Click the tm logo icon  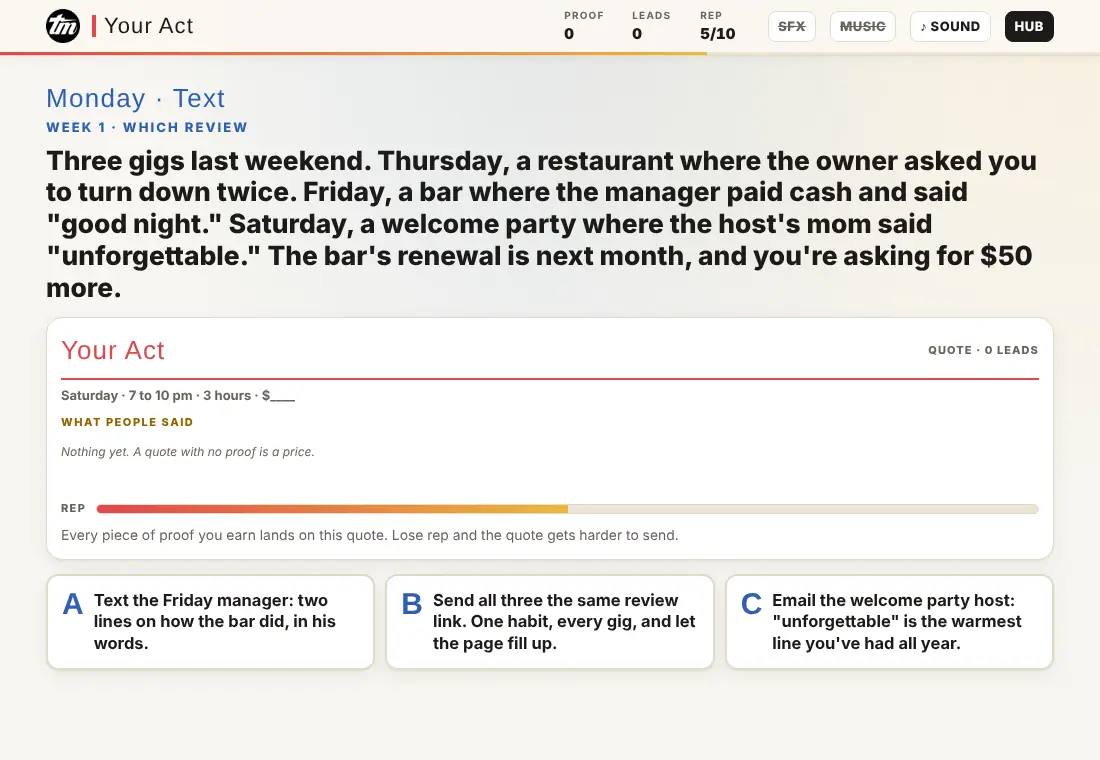click(63, 27)
